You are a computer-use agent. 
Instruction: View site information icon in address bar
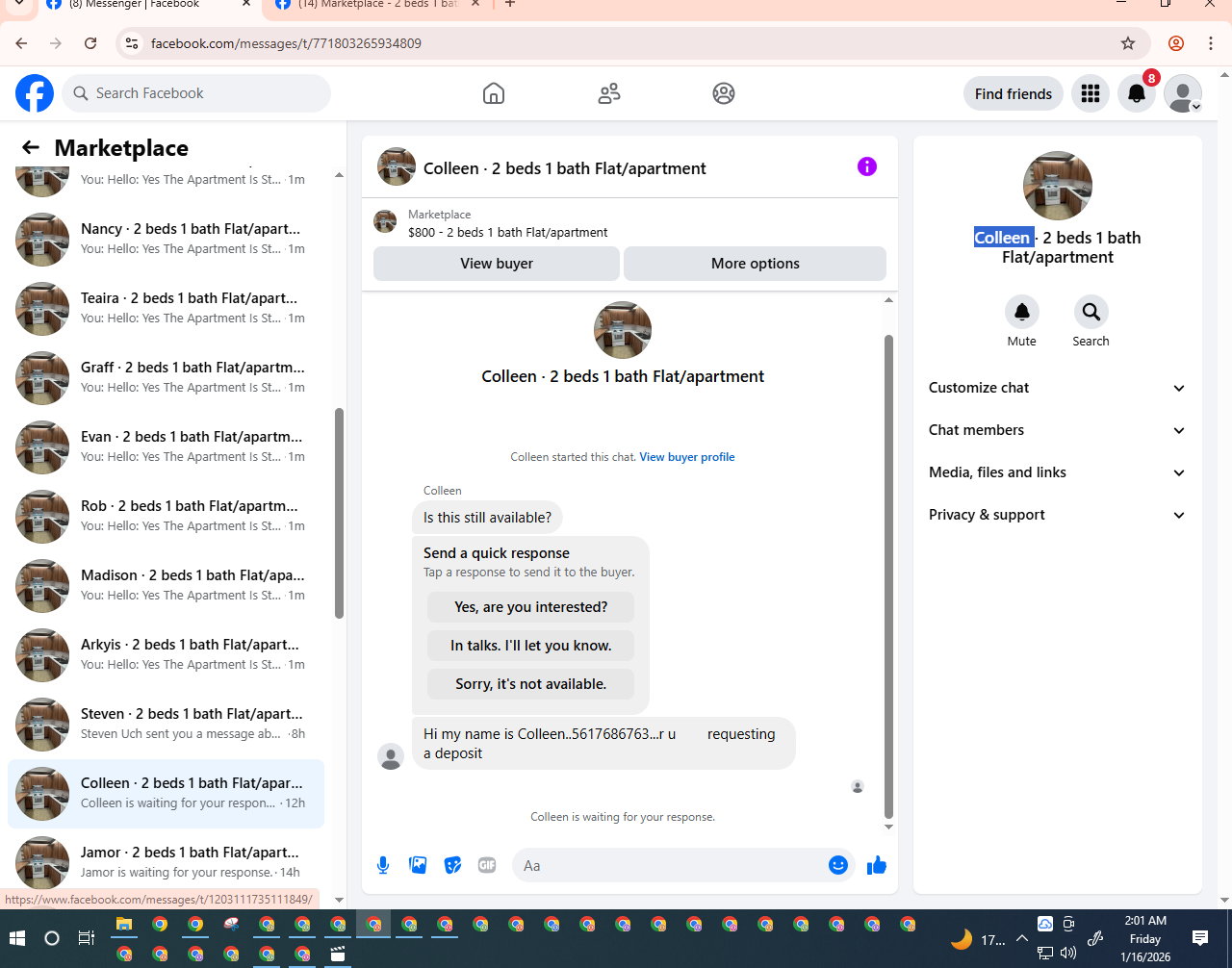tap(133, 43)
